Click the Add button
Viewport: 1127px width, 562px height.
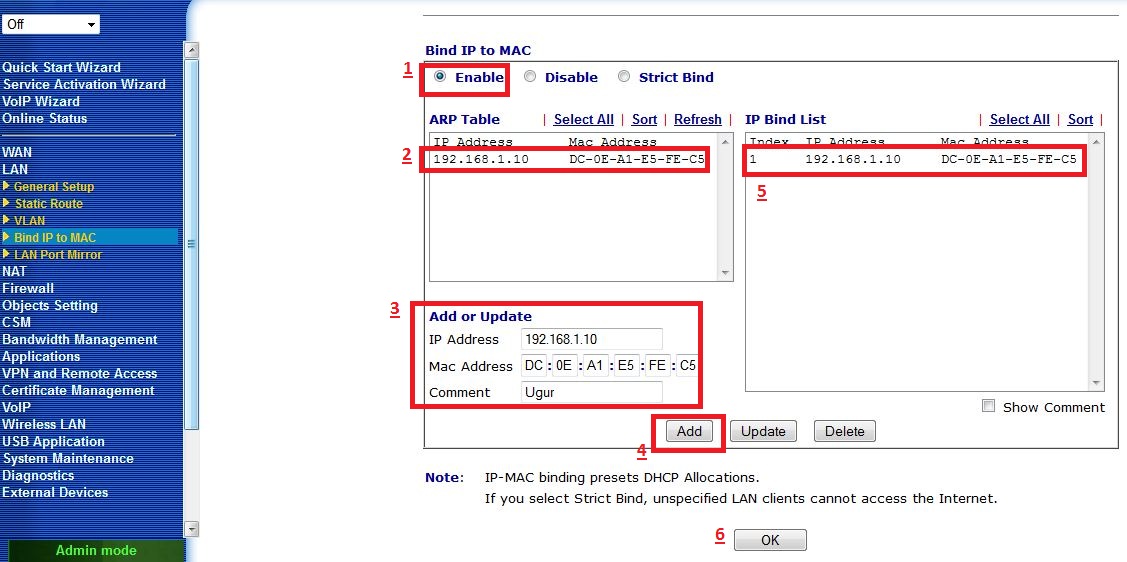[x=689, y=432]
